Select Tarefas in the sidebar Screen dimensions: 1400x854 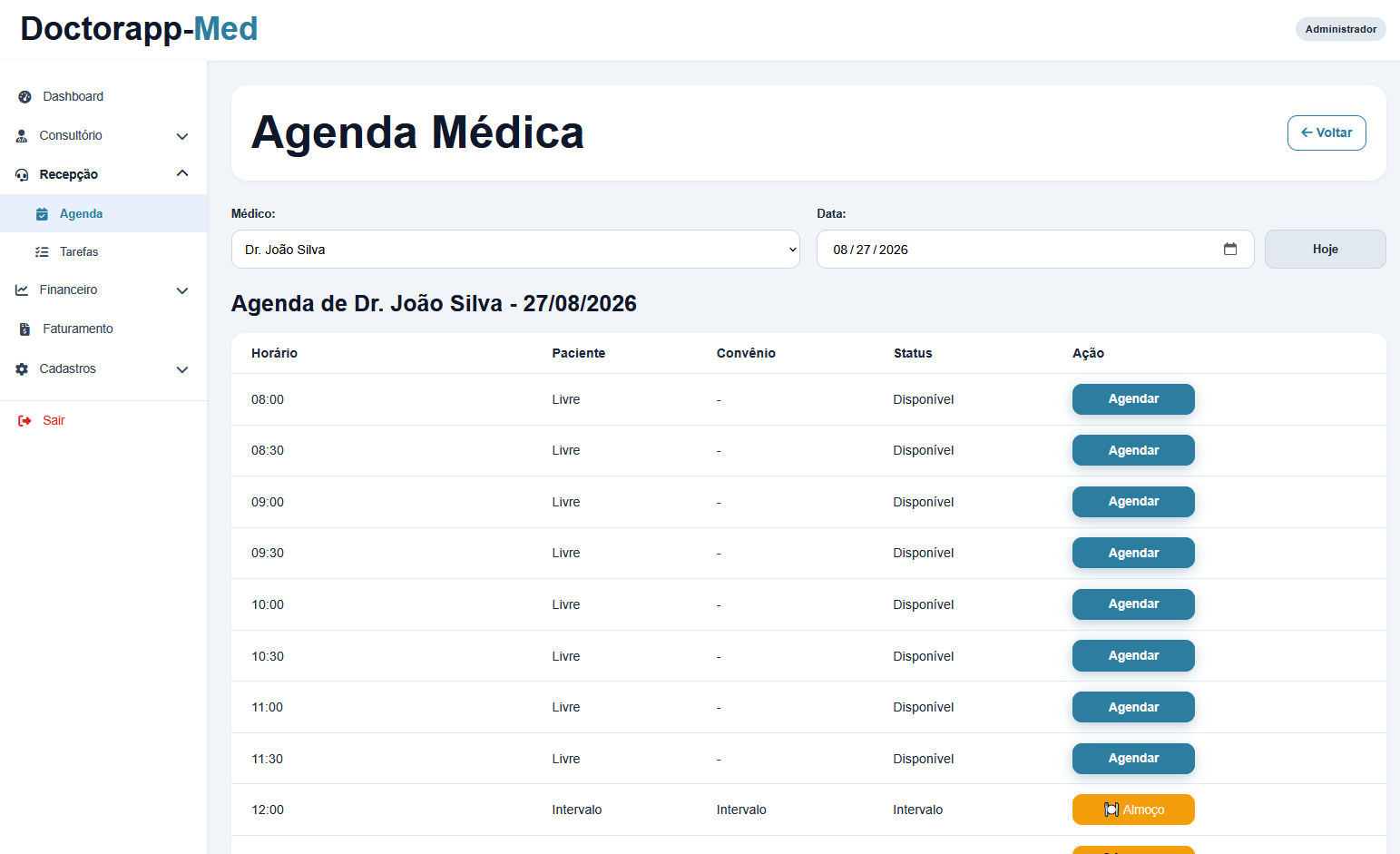coord(103,252)
